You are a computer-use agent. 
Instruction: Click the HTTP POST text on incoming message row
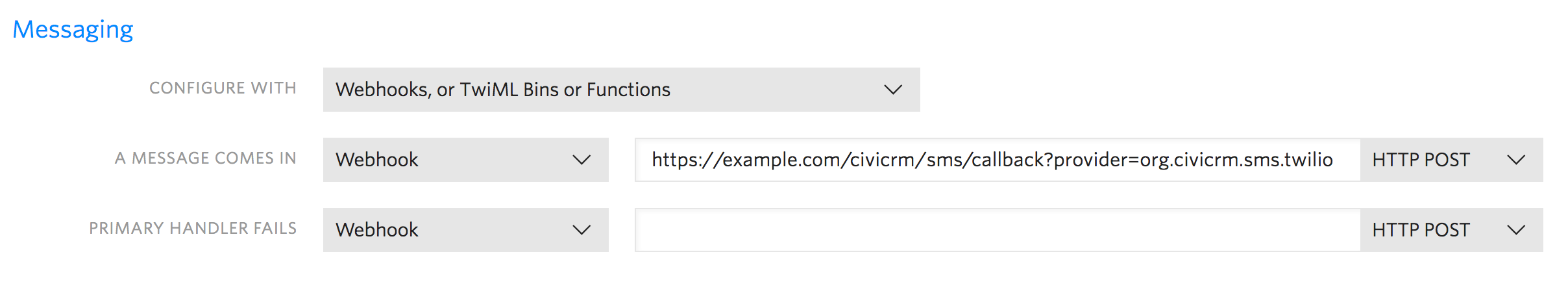[x=1421, y=160]
